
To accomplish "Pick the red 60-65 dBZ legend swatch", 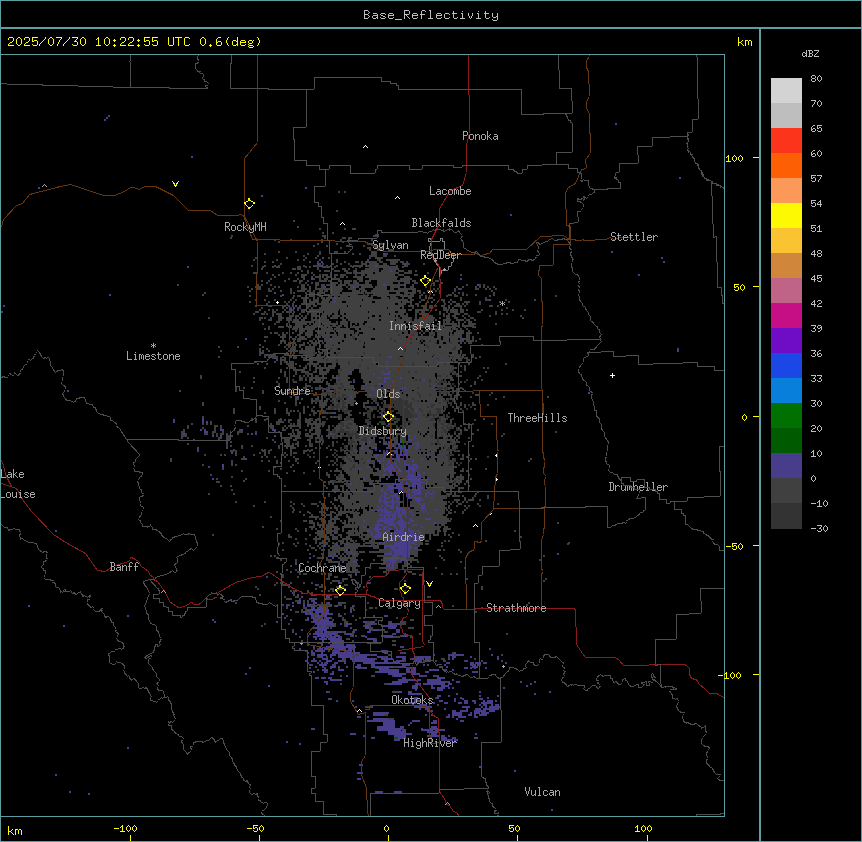I will (786, 141).
